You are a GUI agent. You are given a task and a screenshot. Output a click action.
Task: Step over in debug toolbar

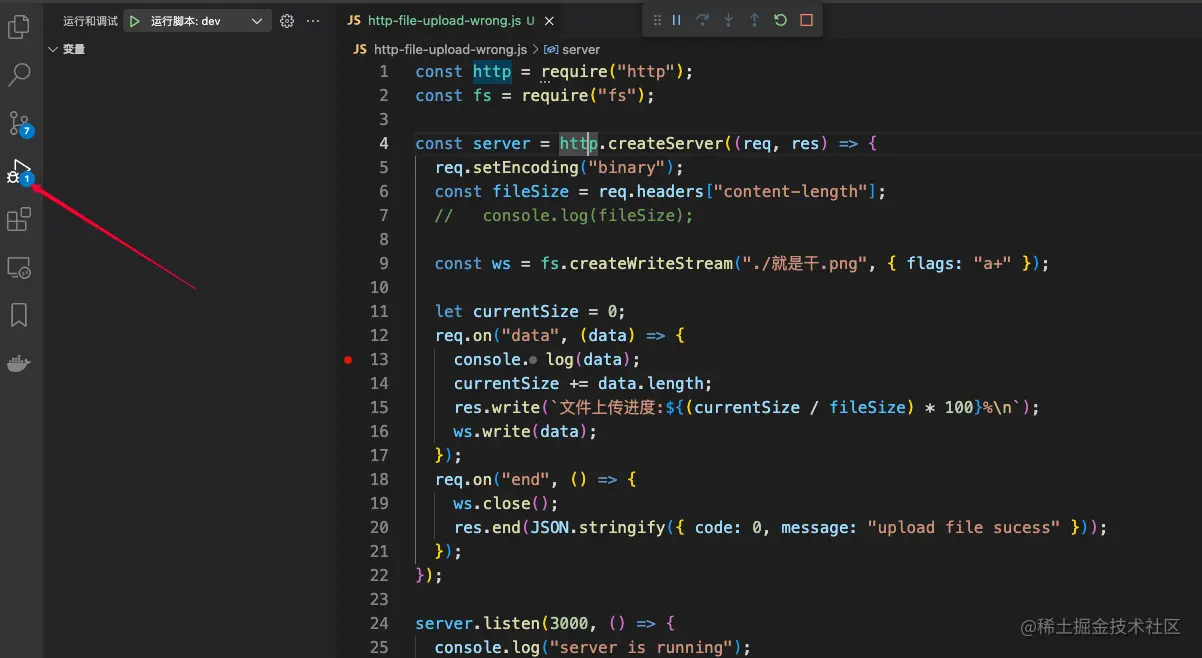point(703,20)
